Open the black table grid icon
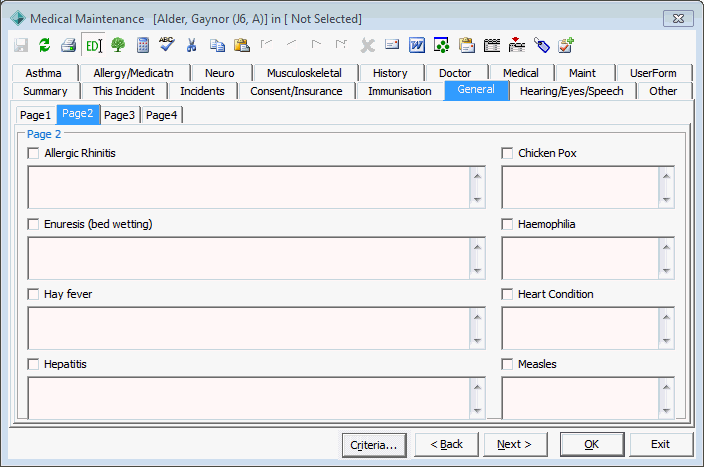This screenshot has height=467, width=704. tap(492, 45)
